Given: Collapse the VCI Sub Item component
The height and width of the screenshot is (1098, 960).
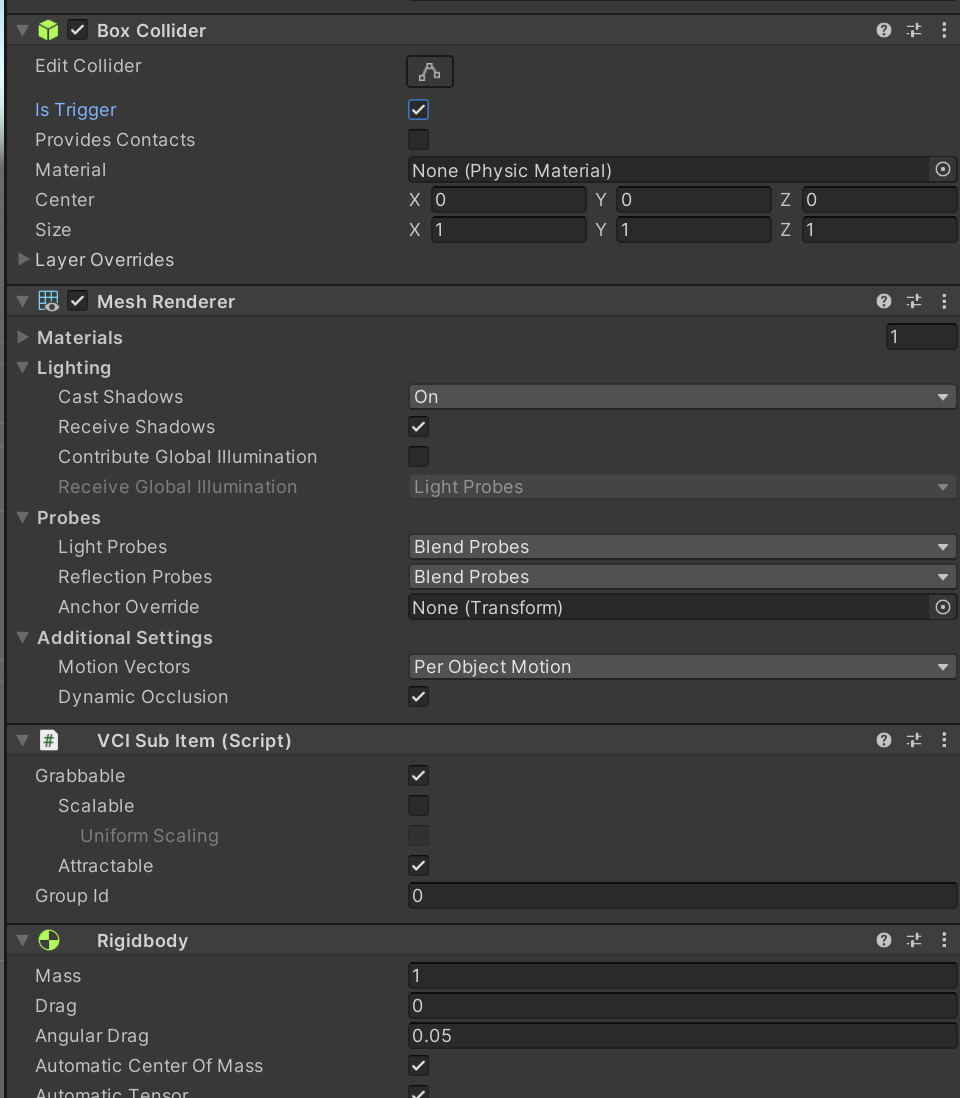Looking at the screenshot, I should pyautogui.click(x=22, y=740).
